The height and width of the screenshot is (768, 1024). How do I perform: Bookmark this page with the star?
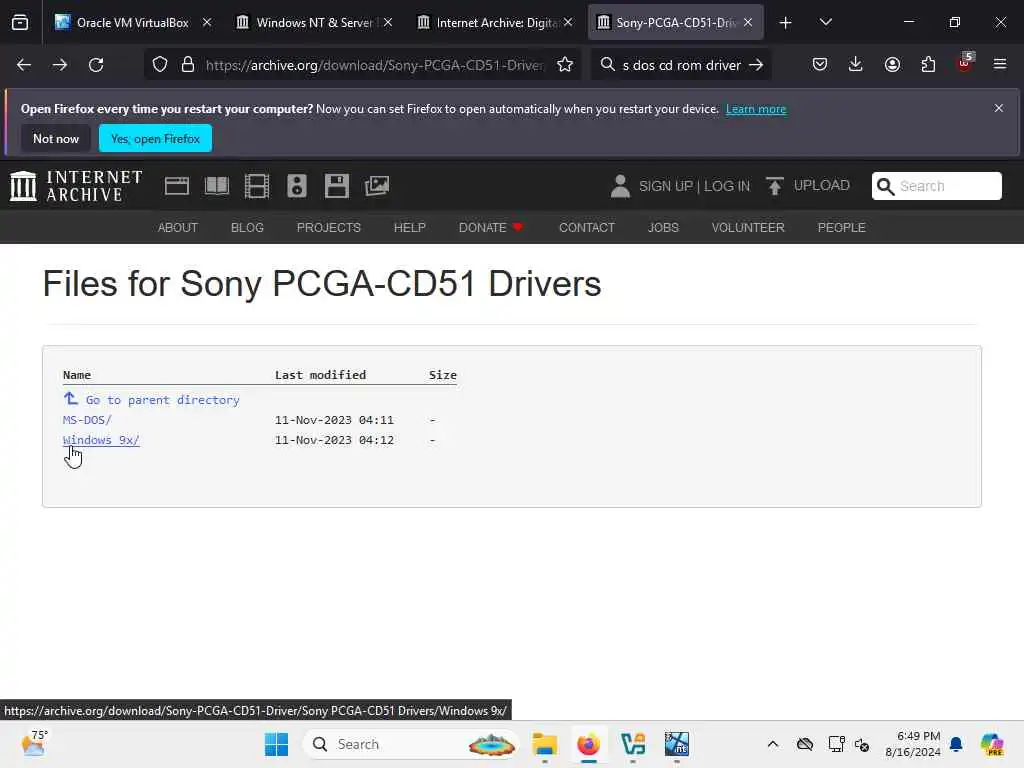[x=565, y=65]
